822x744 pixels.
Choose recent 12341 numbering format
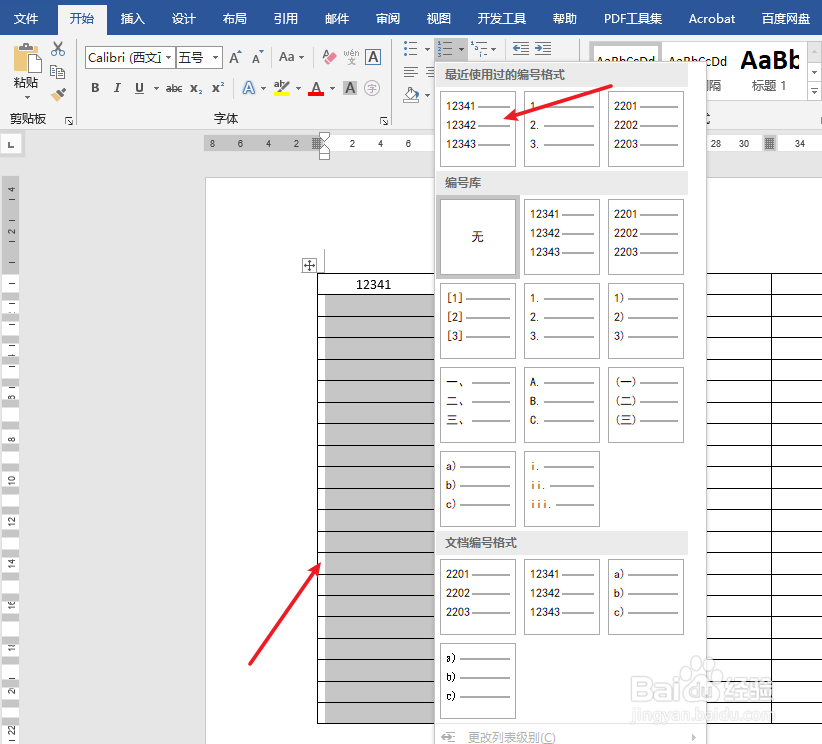[478, 129]
